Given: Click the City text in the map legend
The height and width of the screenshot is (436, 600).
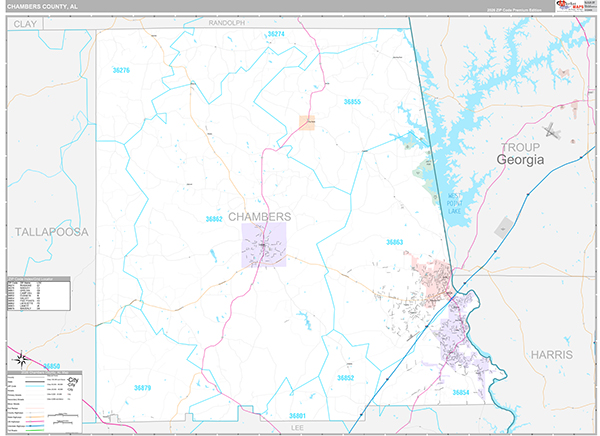Looking at the screenshot, I should pyautogui.click(x=72, y=377).
